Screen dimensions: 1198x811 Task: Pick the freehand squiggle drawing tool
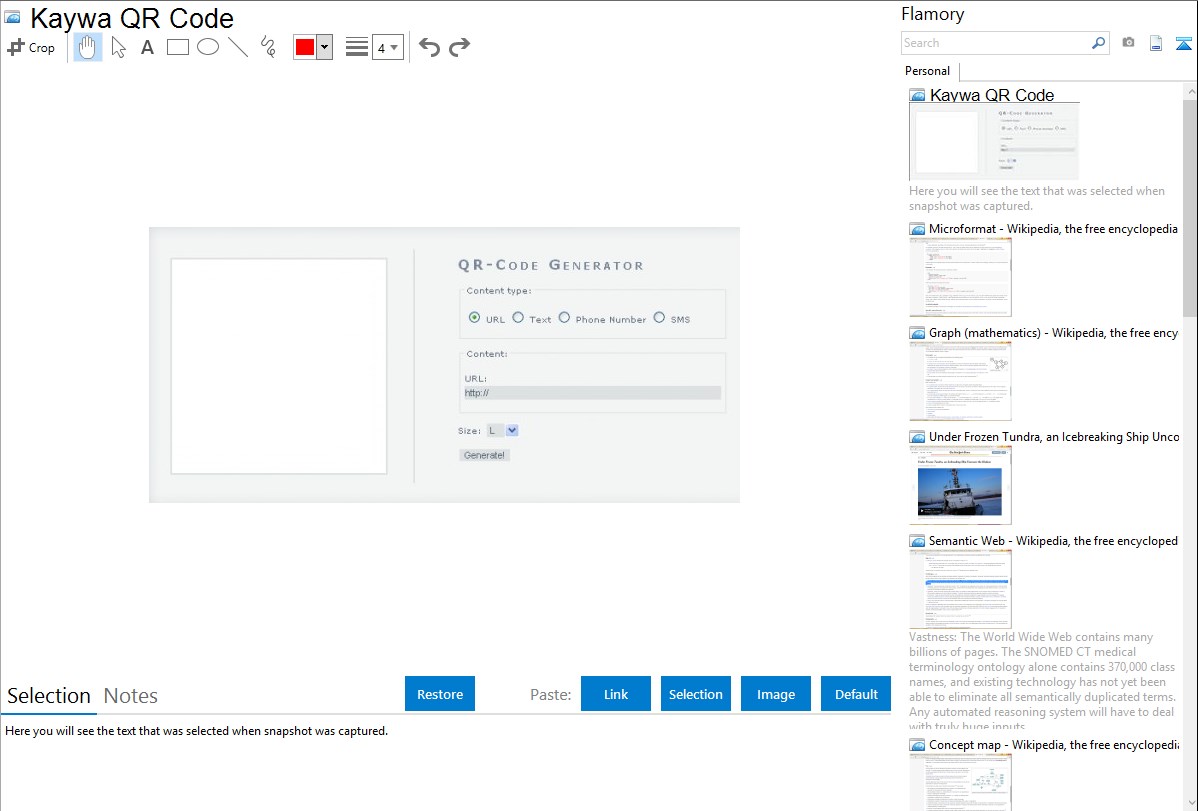click(268, 47)
